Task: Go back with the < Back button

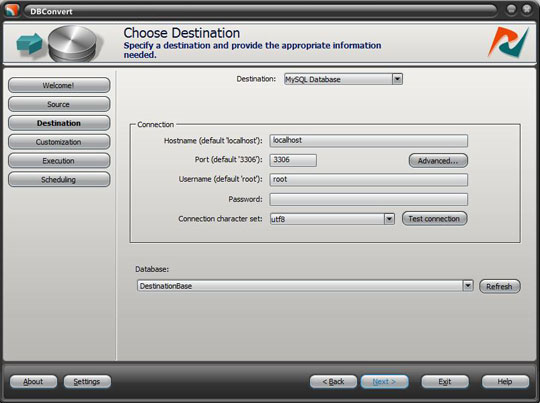Action: (333, 382)
